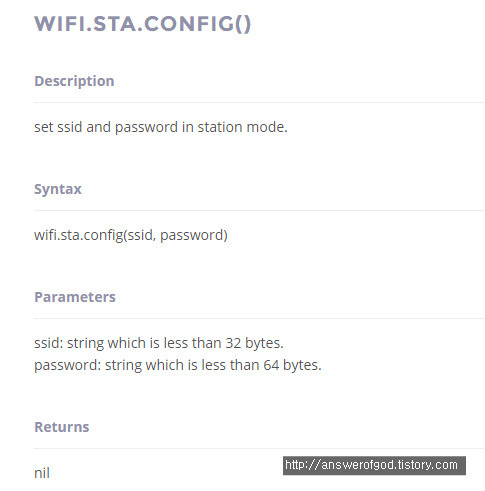Open the answerofgod.tistory.com watermark link
Image resolution: width=485 pixels, height=491 pixels.
(374, 465)
